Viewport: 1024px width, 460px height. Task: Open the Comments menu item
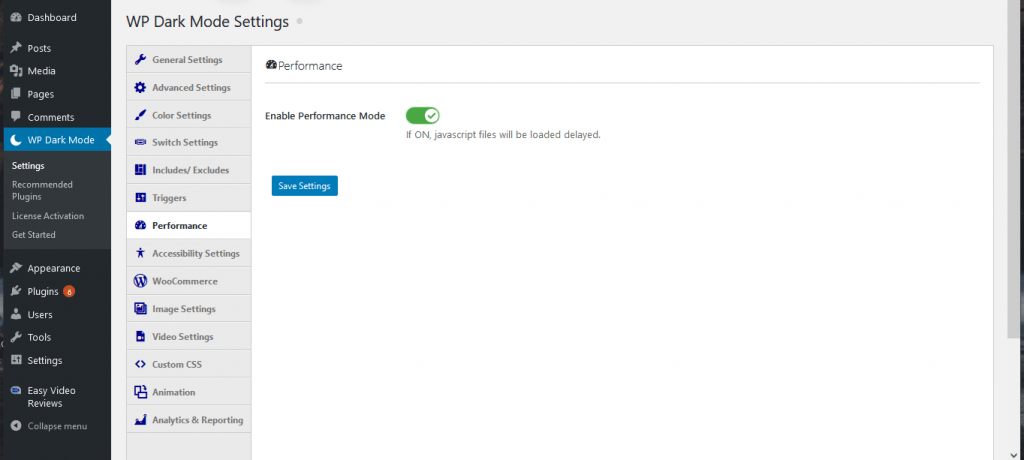(57, 117)
